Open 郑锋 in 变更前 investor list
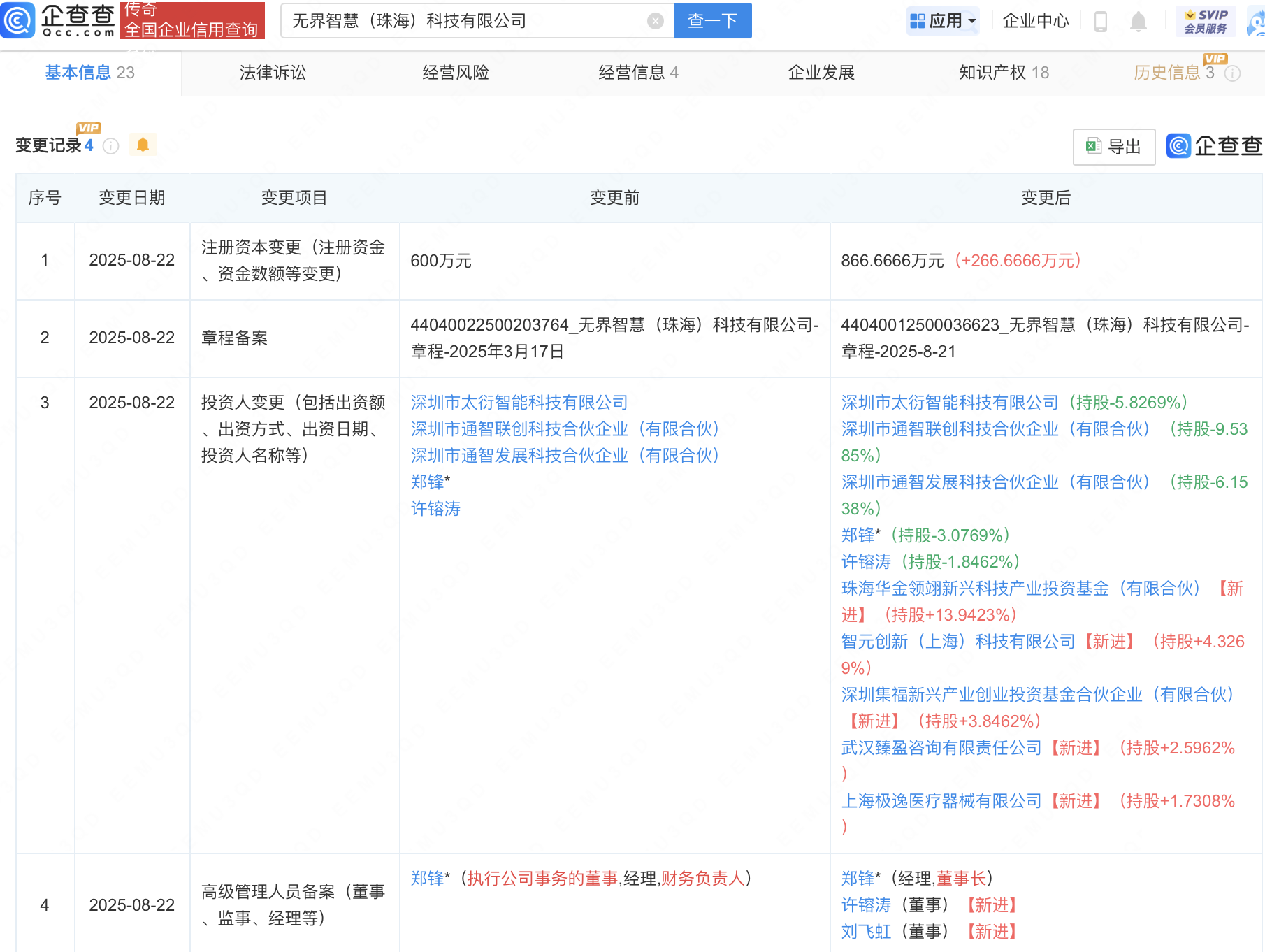The width and height of the screenshot is (1265, 952). point(428,482)
